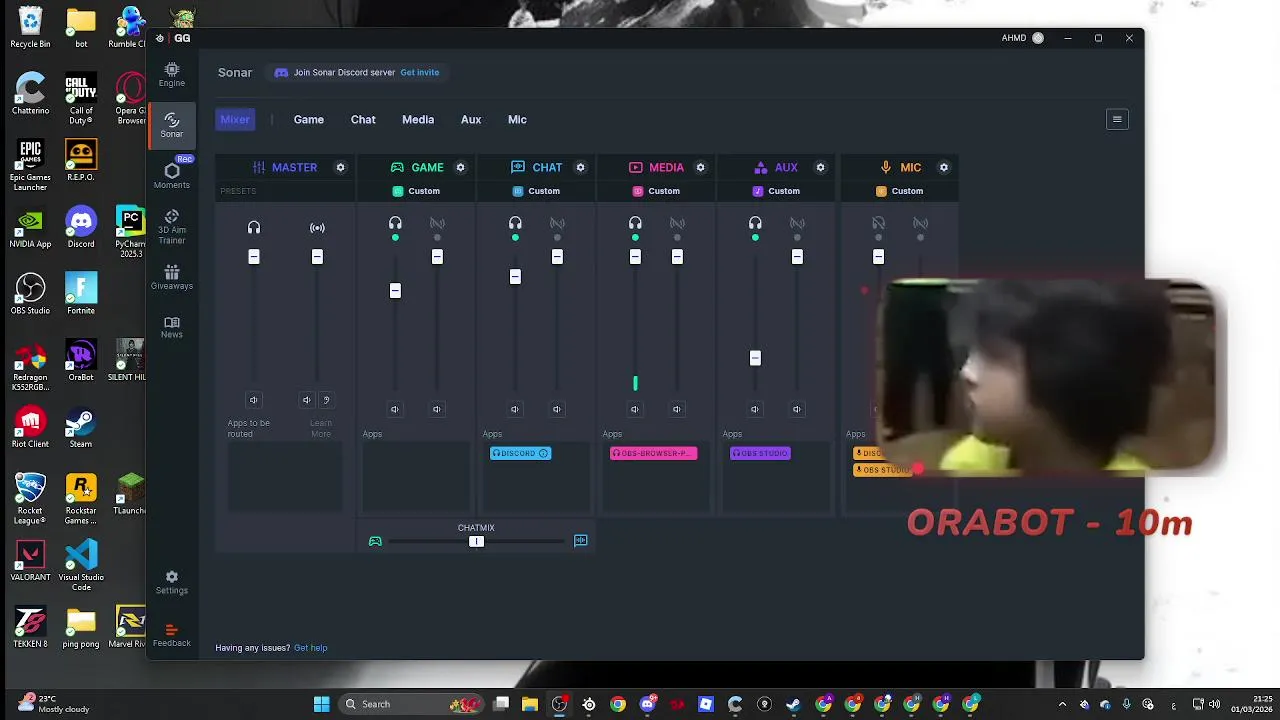This screenshot has height=720, width=1280.
Task: Open the AHMD account avatar
Action: [x=1037, y=38]
